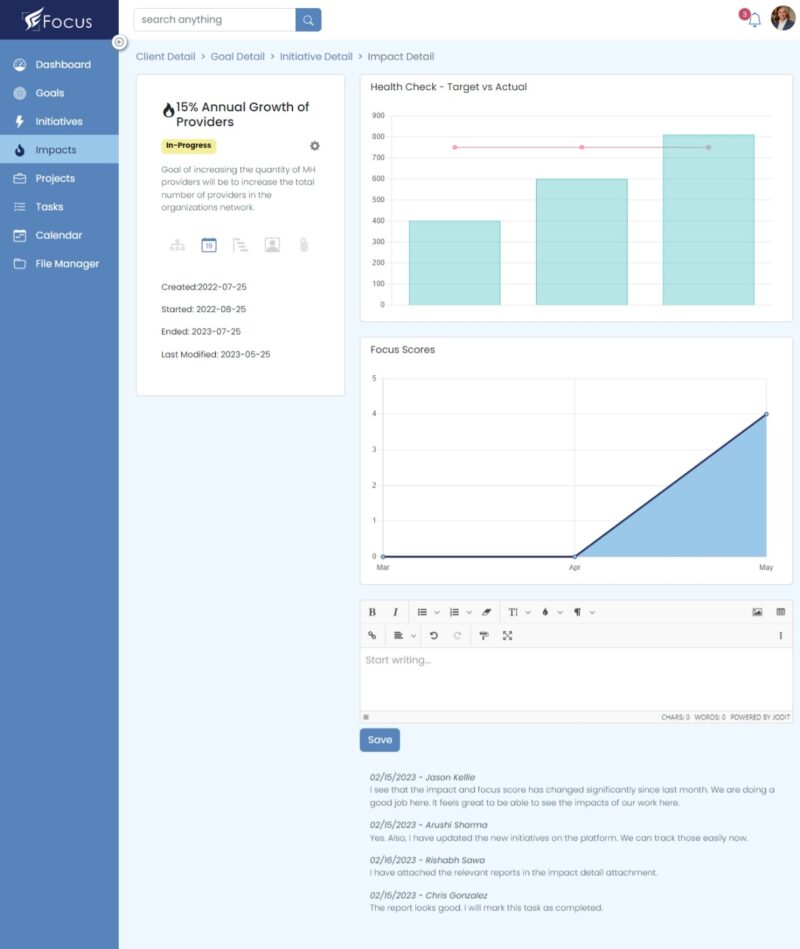Image resolution: width=800 pixels, height=949 pixels.
Task: Toggle fullscreen mode in the editor
Action: (x=507, y=635)
